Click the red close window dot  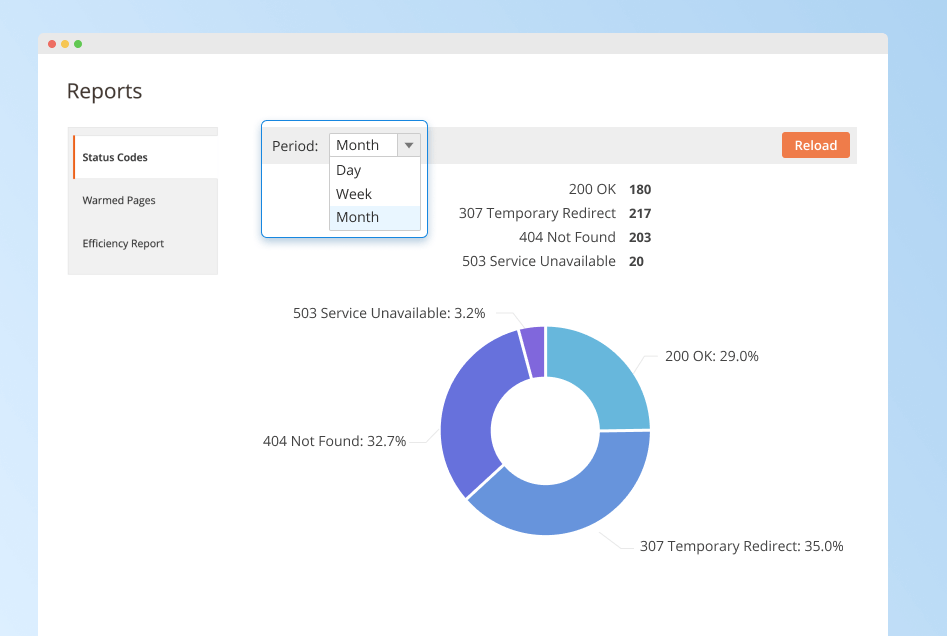point(52,44)
